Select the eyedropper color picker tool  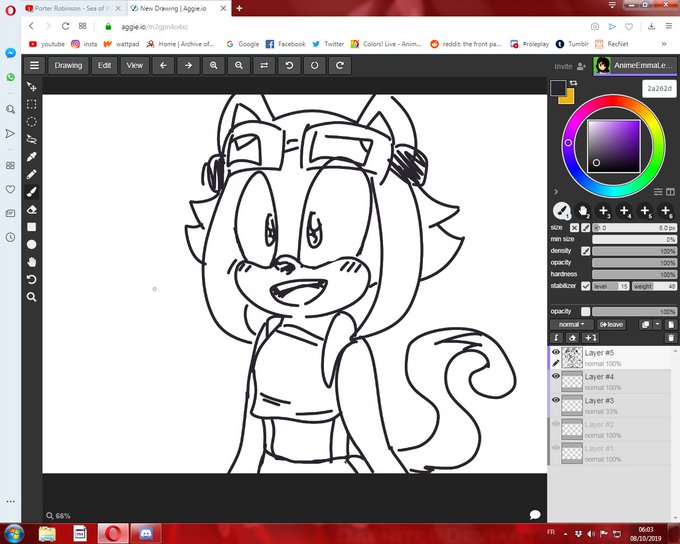(x=32, y=157)
